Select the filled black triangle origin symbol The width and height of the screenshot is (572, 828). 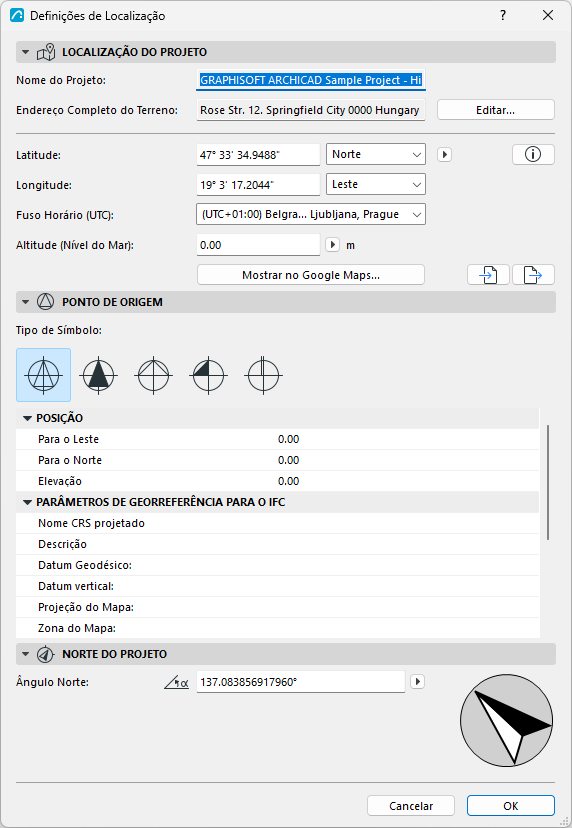[98, 375]
